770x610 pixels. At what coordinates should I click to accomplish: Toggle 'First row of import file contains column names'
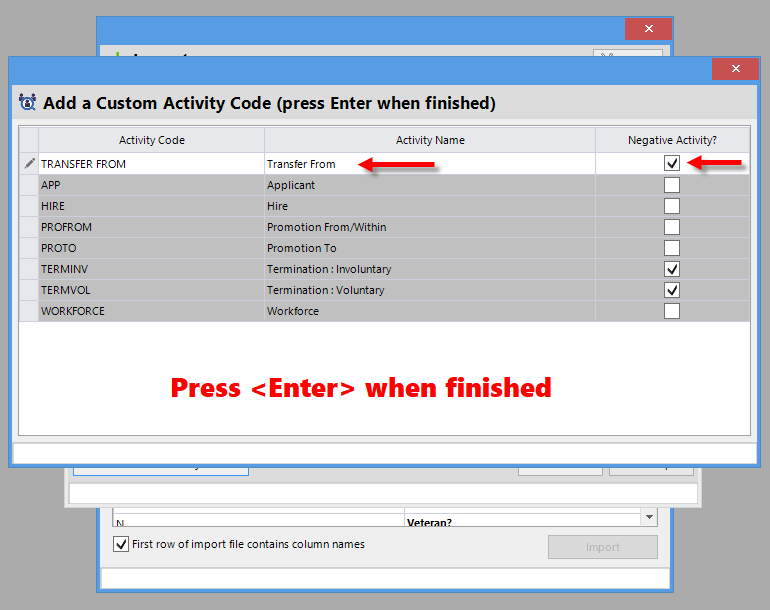[x=121, y=544]
